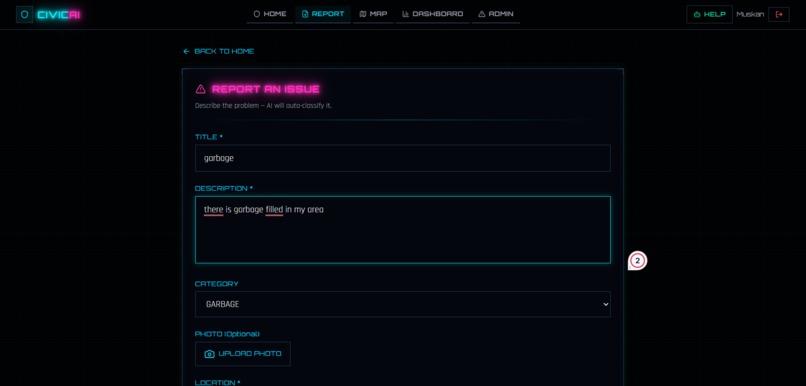The height and width of the screenshot is (386, 806).
Task: Click the camera icon in Upload Photo
Action: click(209, 354)
